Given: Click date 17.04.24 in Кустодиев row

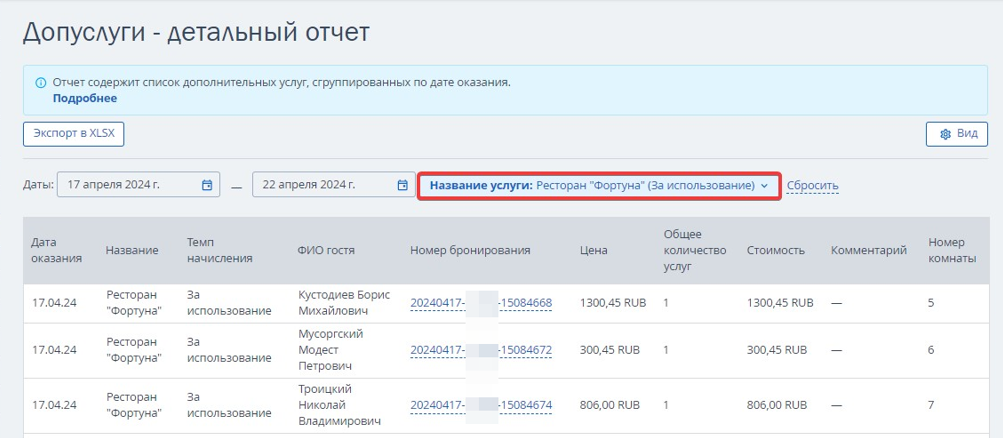Looking at the screenshot, I should coord(54,302).
